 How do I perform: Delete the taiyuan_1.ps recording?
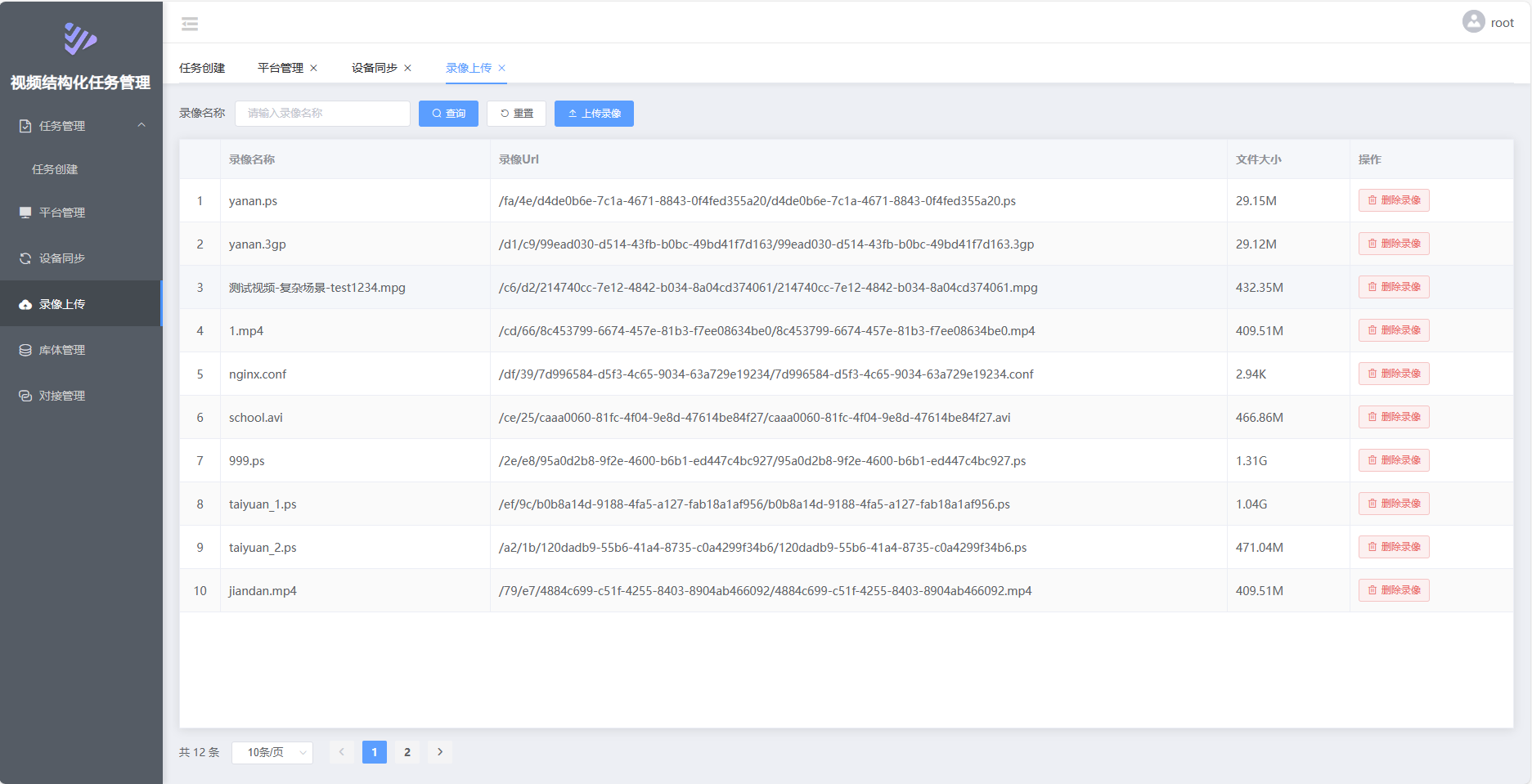tap(1394, 504)
